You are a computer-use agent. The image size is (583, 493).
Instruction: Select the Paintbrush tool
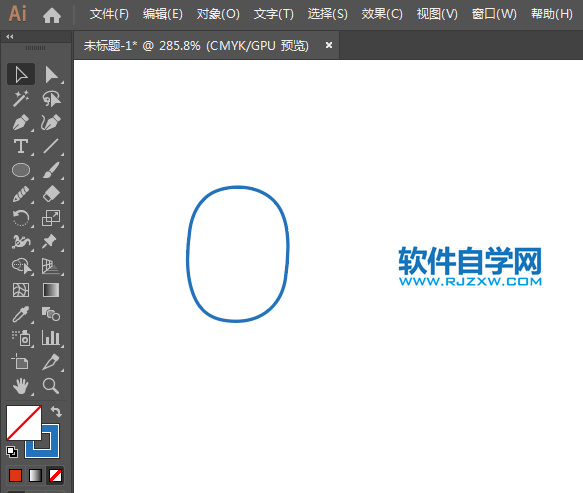point(51,170)
